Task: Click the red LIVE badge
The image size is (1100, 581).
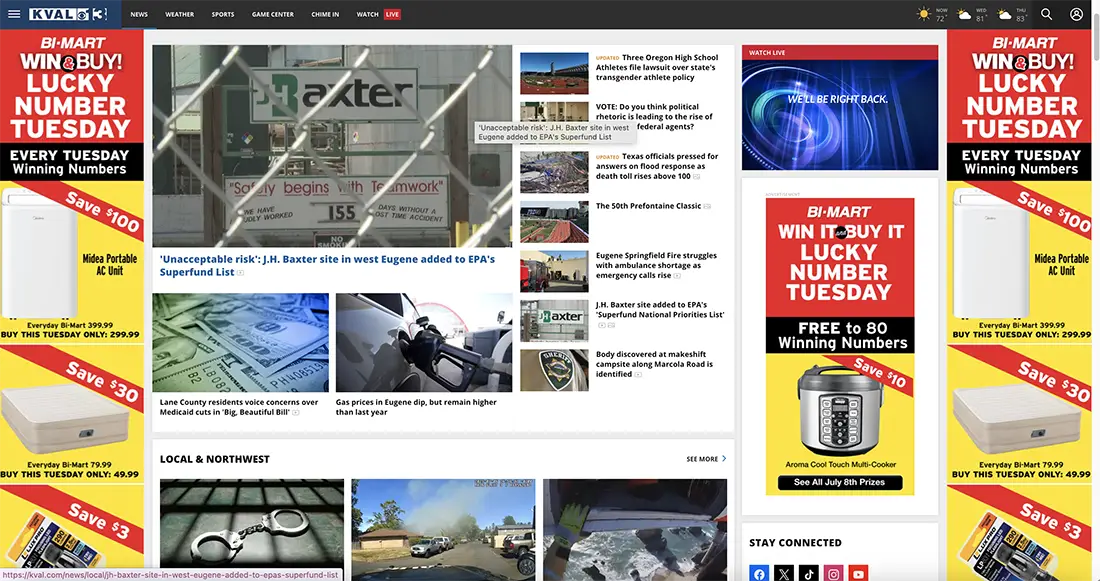Action: pyautogui.click(x=392, y=14)
